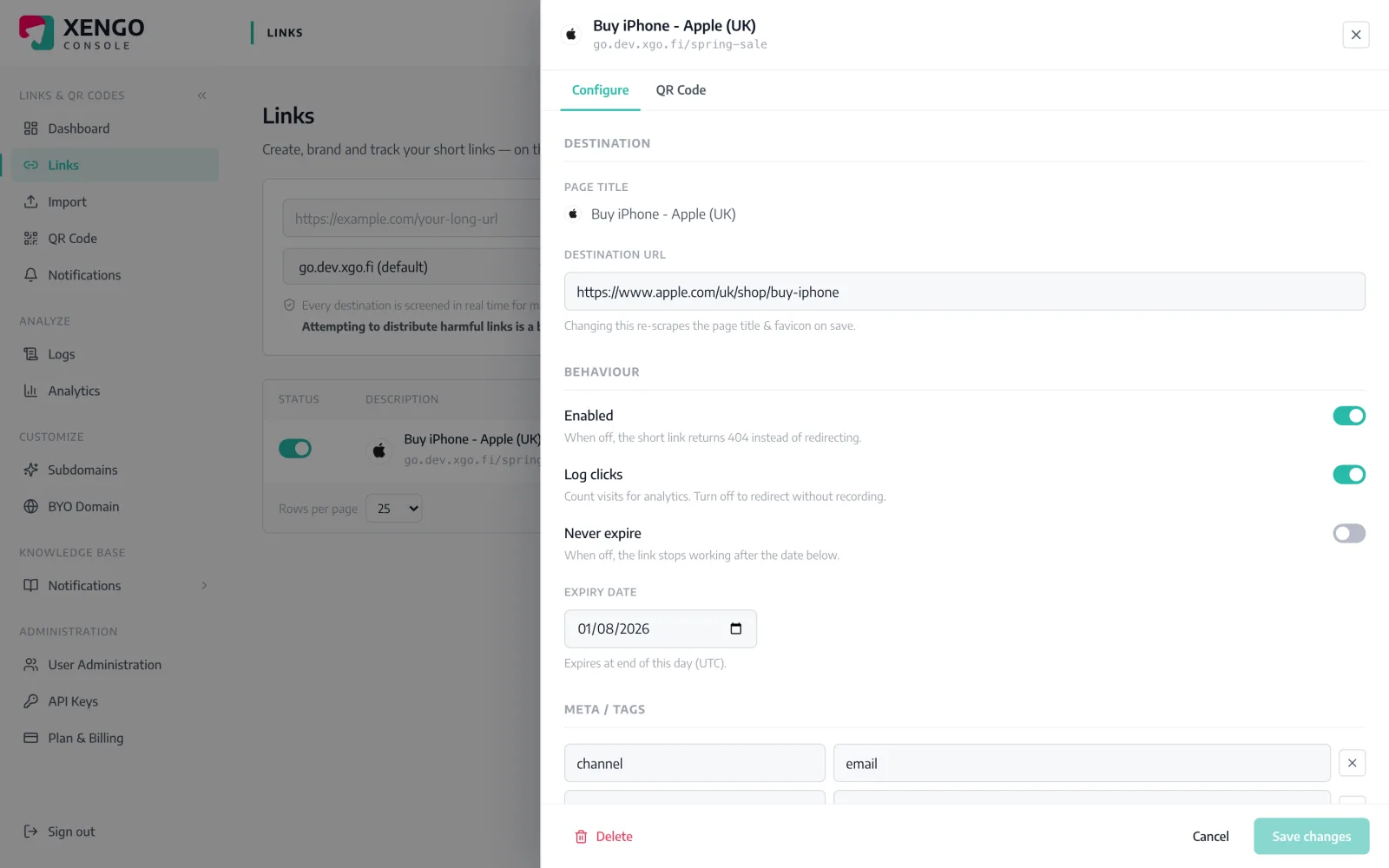This screenshot has width=1389, height=868.
Task: Open the Analytics page
Action: 115,391
